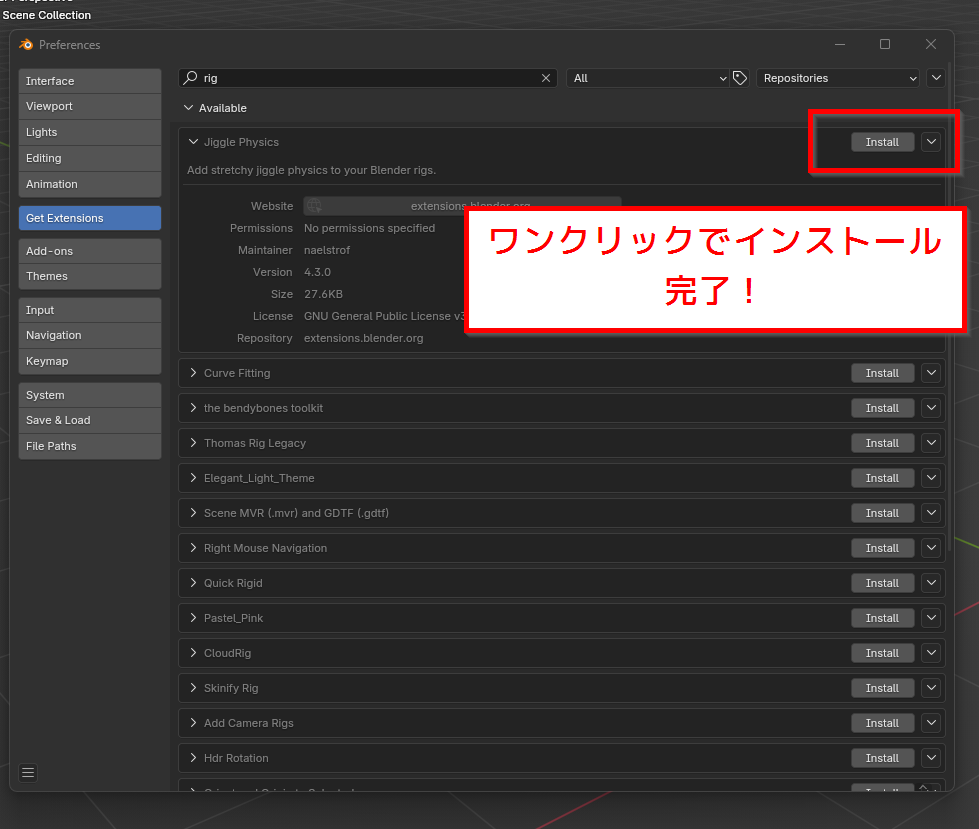Clear the search field with the X icon
Image resolution: width=979 pixels, height=829 pixels.
[546, 78]
